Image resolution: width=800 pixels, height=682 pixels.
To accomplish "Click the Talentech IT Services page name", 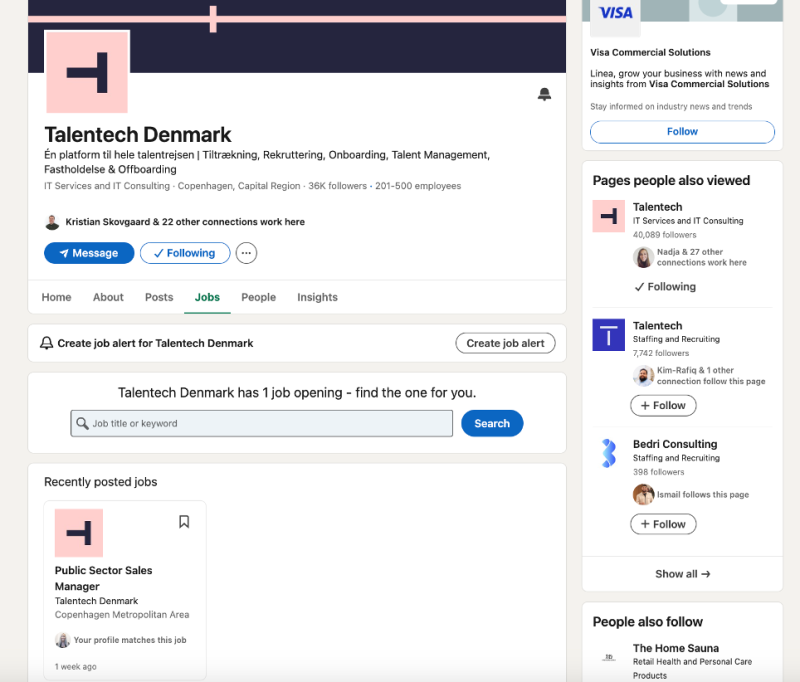I will coord(657,207).
